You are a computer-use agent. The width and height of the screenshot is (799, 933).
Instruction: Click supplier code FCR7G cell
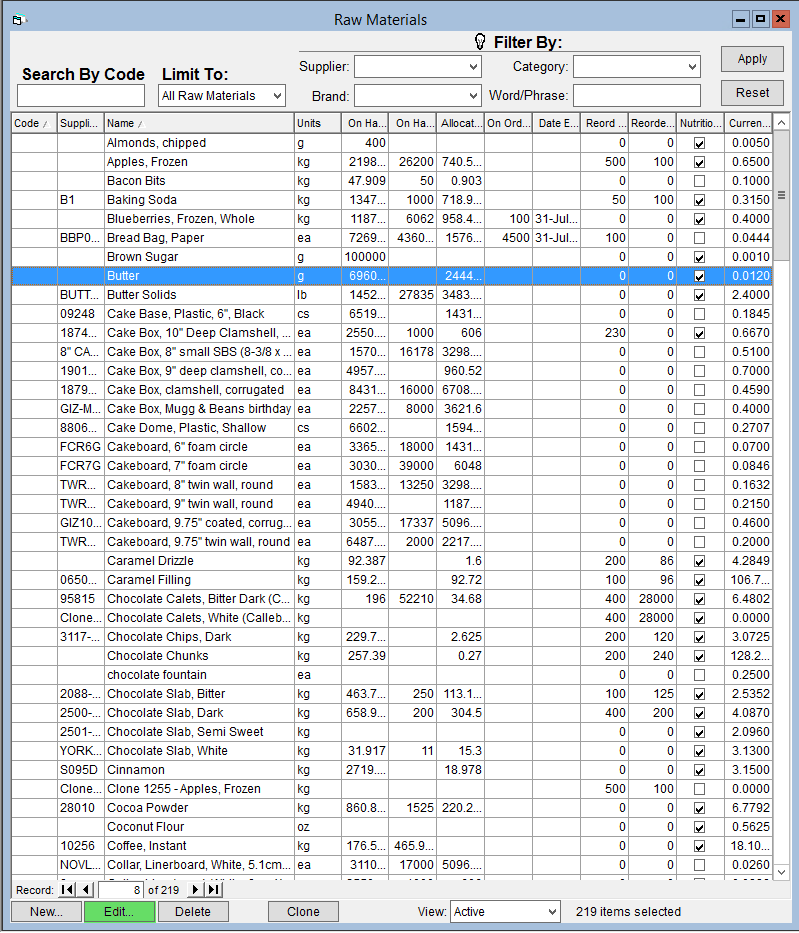click(80, 466)
